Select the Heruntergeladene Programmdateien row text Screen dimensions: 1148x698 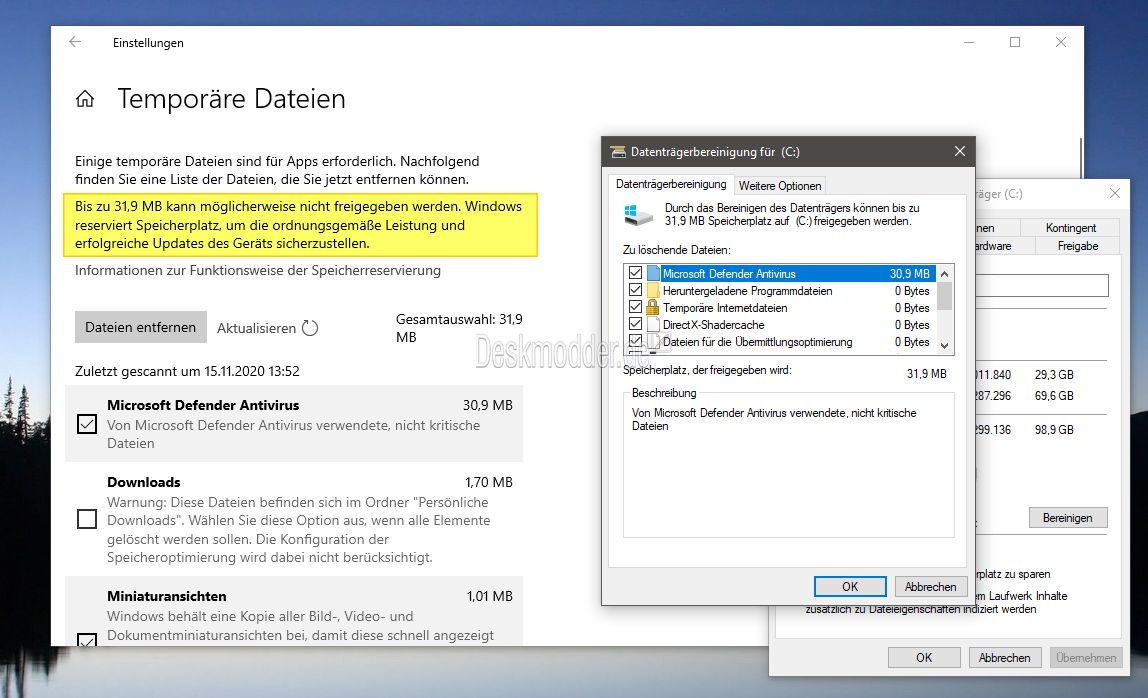pos(748,291)
